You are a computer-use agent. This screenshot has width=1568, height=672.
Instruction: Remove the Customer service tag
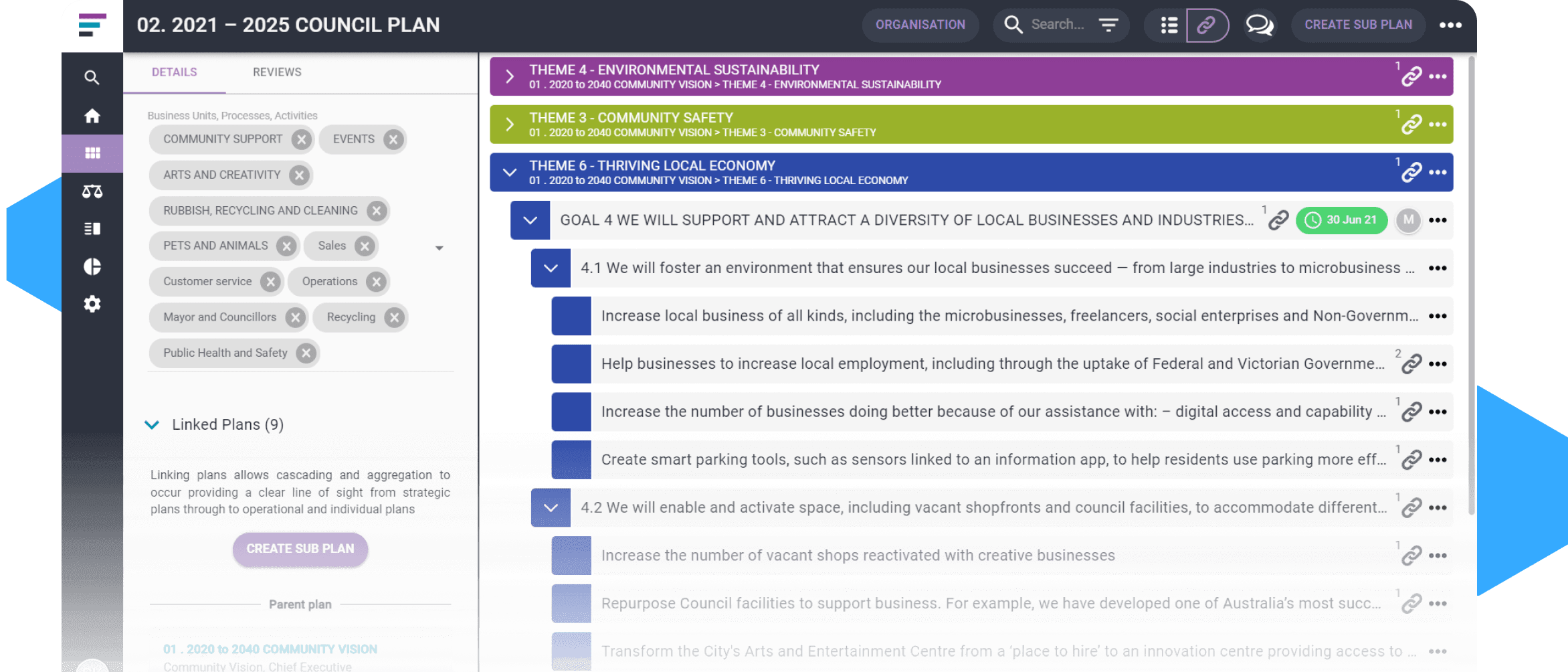click(270, 282)
